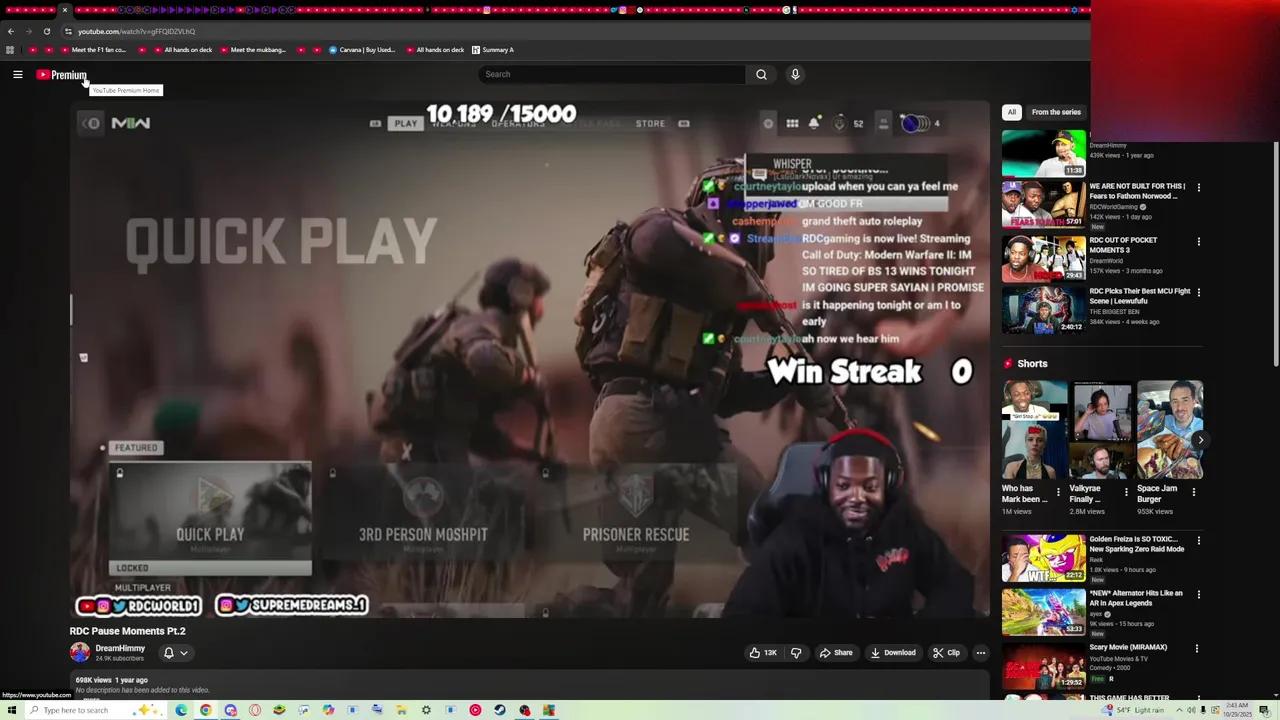The image size is (1280, 720).
Task: Open menu for 'RDC Picks Their Best MCU Fight'
Action: click(x=1198, y=292)
